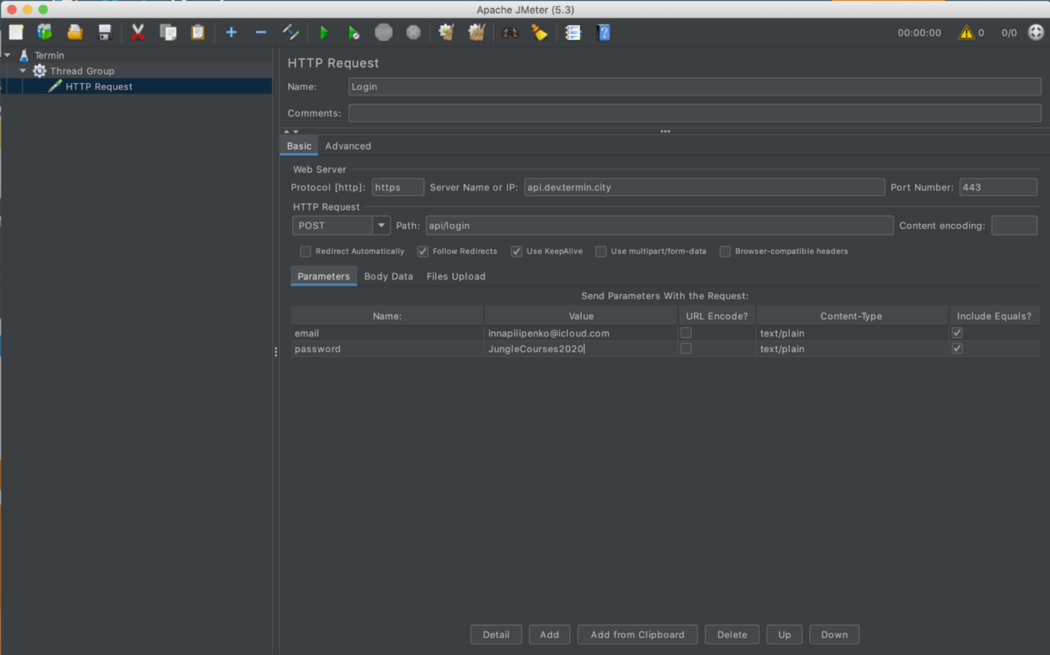
Task: Enable Redirect Automatically checkbox
Action: (306, 252)
